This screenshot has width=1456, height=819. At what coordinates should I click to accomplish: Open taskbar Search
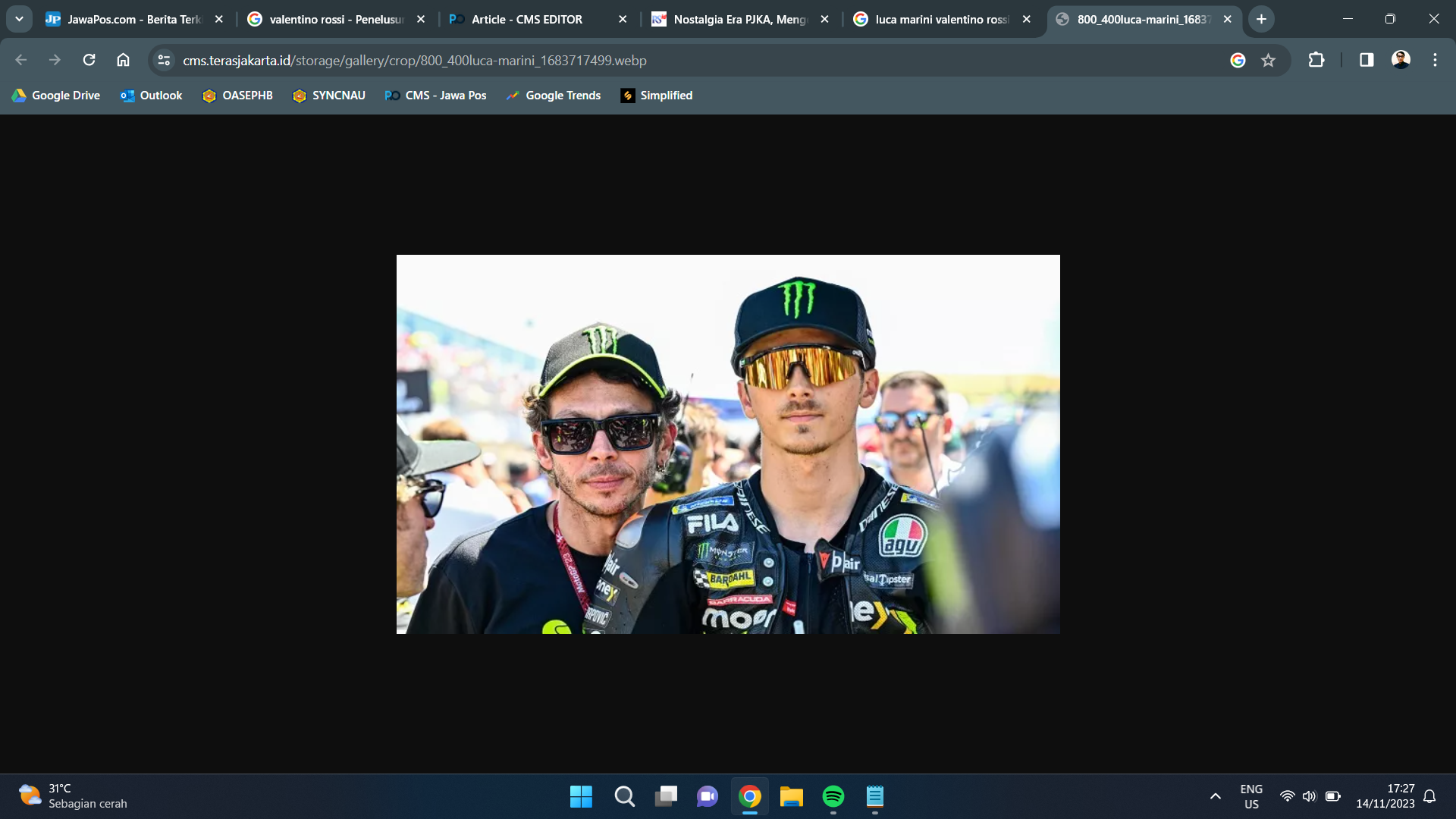point(624,796)
